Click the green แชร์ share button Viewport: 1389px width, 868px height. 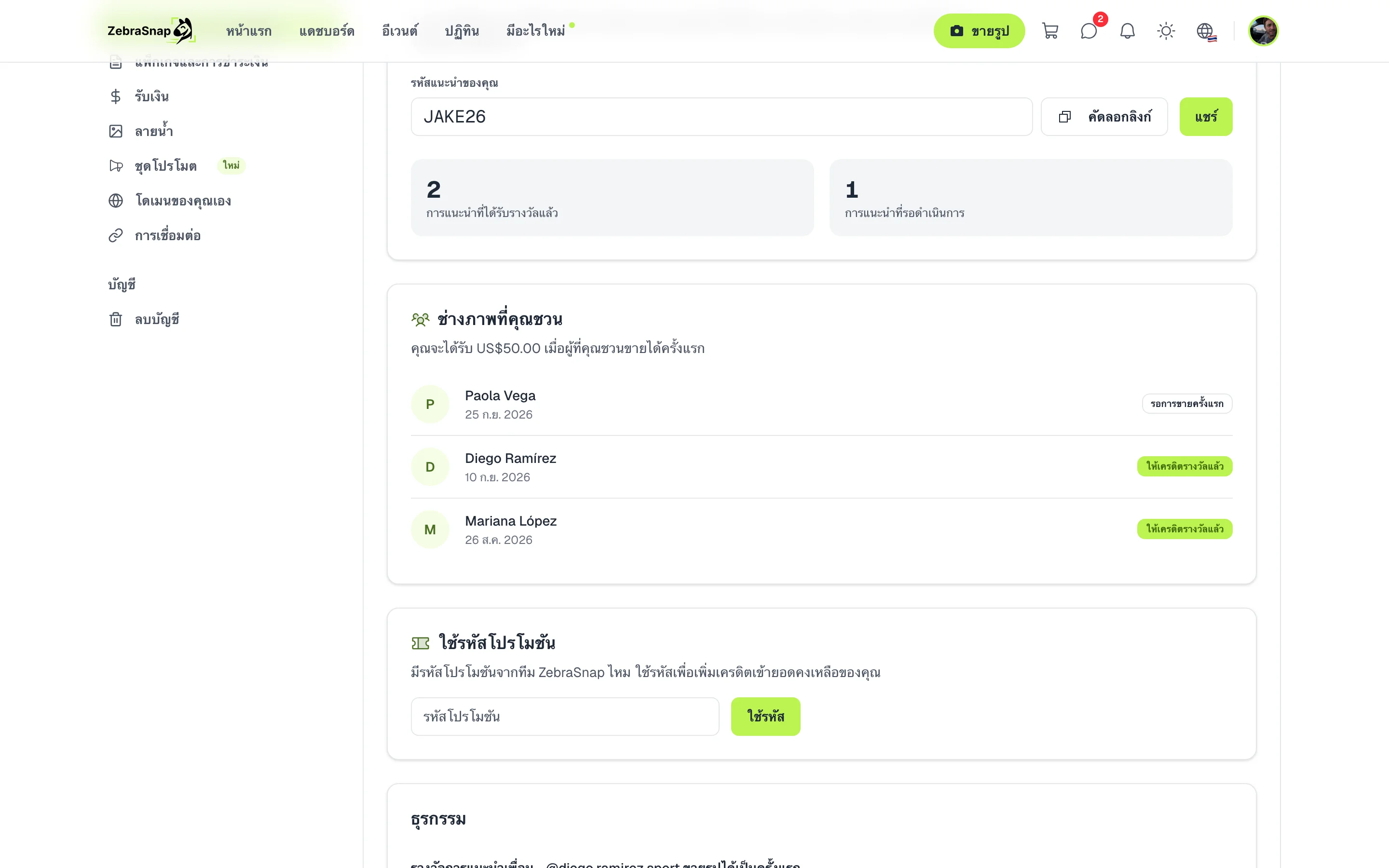1206,117
